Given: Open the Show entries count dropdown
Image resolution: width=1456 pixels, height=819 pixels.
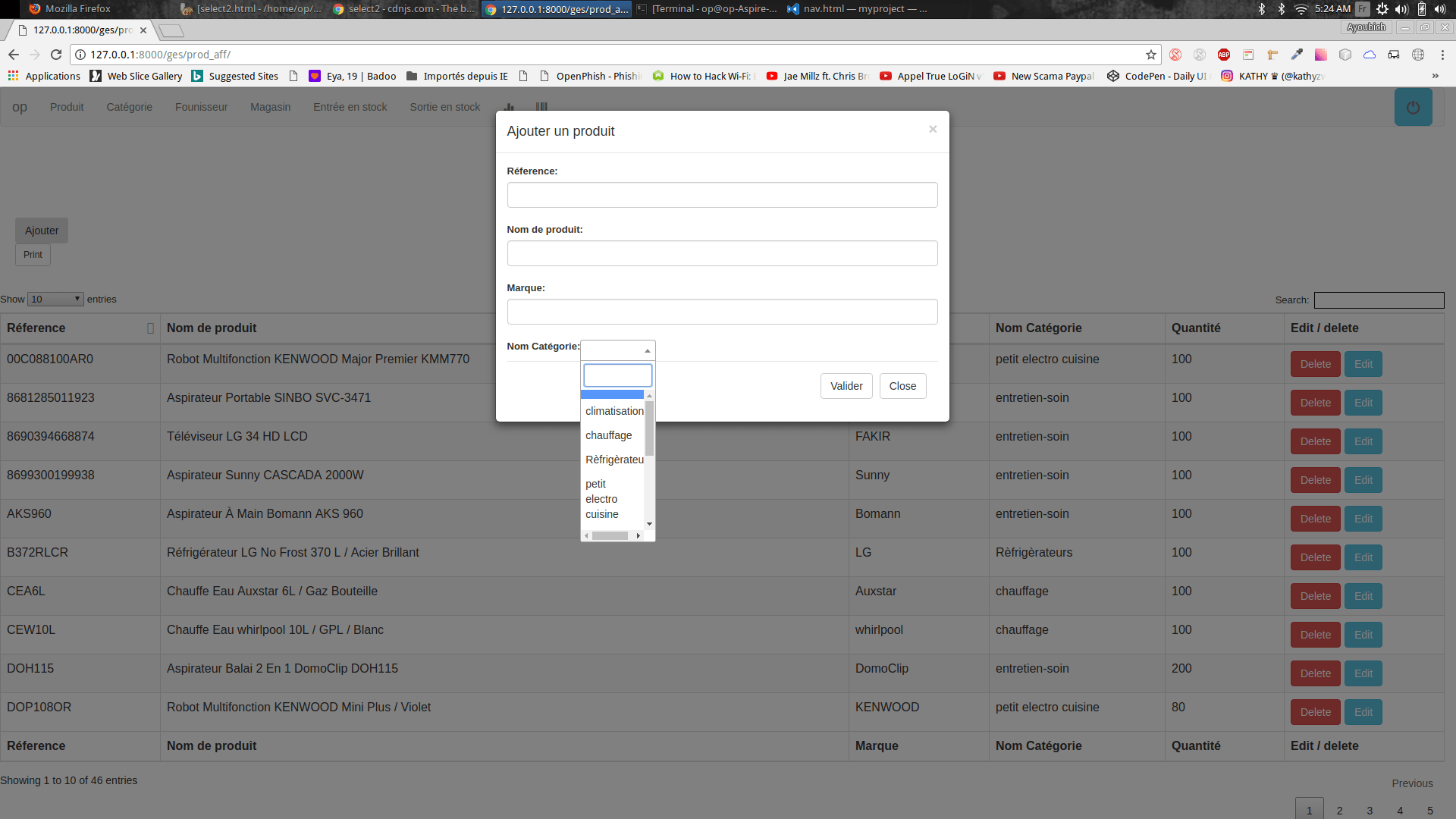Looking at the screenshot, I should click(x=55, y=300).
